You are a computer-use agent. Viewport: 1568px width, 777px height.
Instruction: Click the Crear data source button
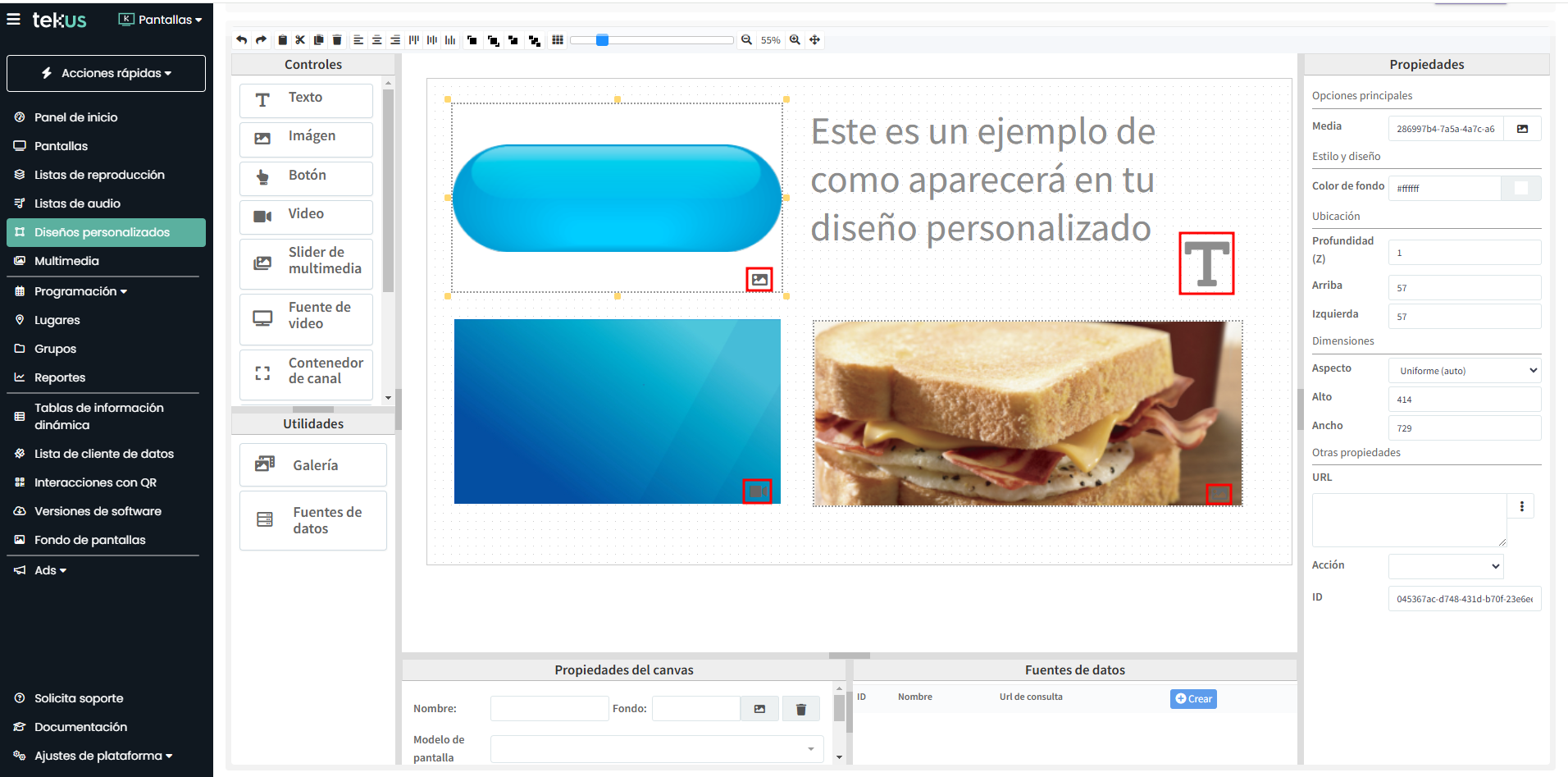tap(1192, 699)
